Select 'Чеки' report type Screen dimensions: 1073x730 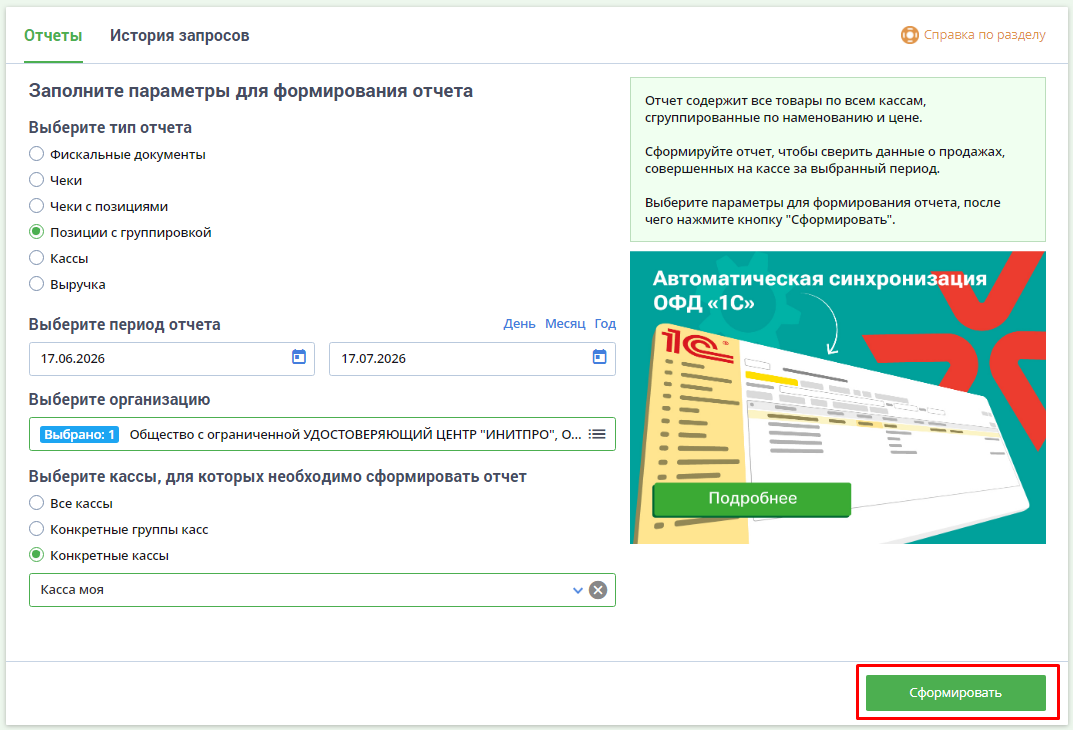36,180
